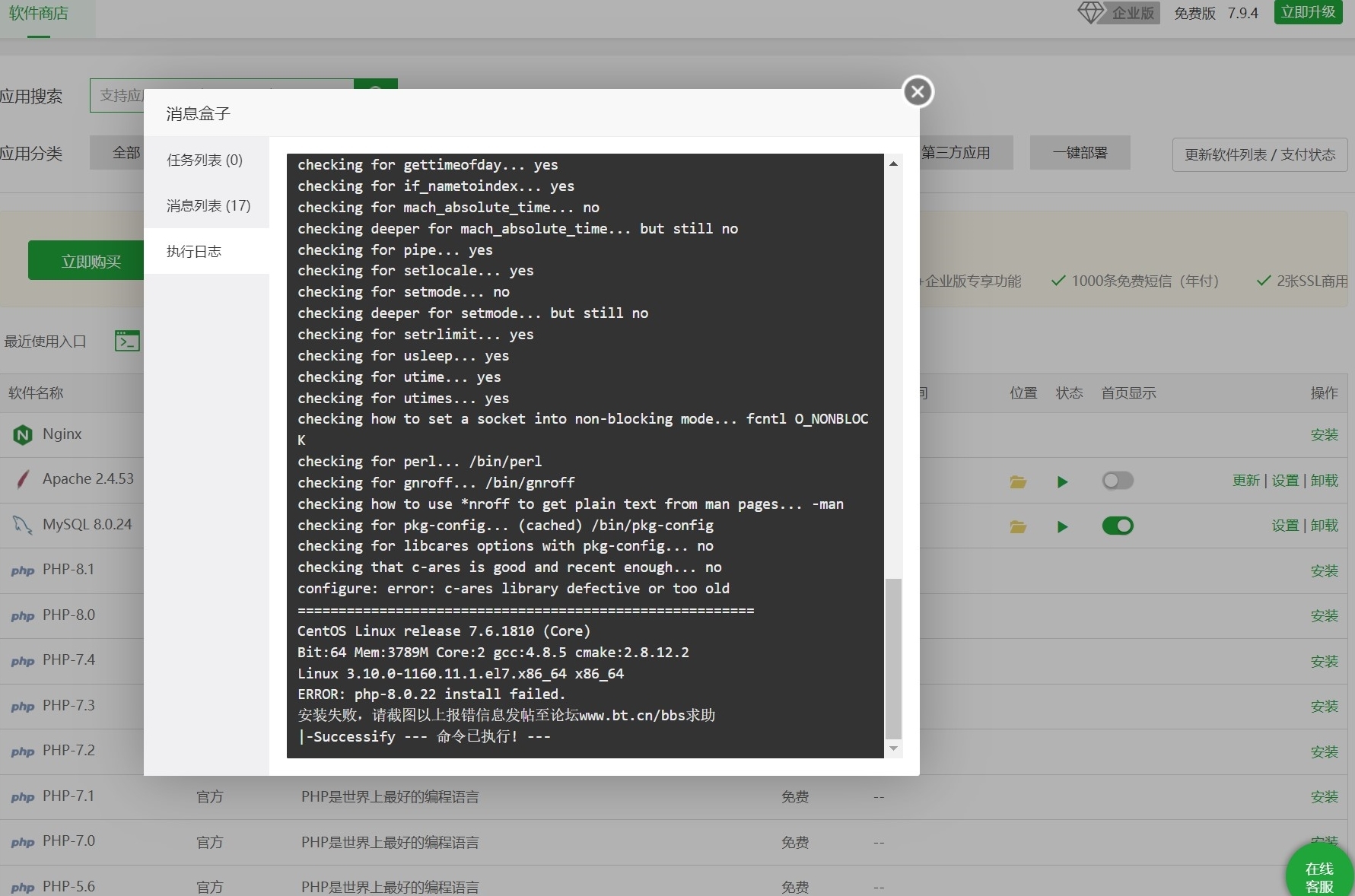Open the task list tab
1355x896 pixels.
click(205, 160)
